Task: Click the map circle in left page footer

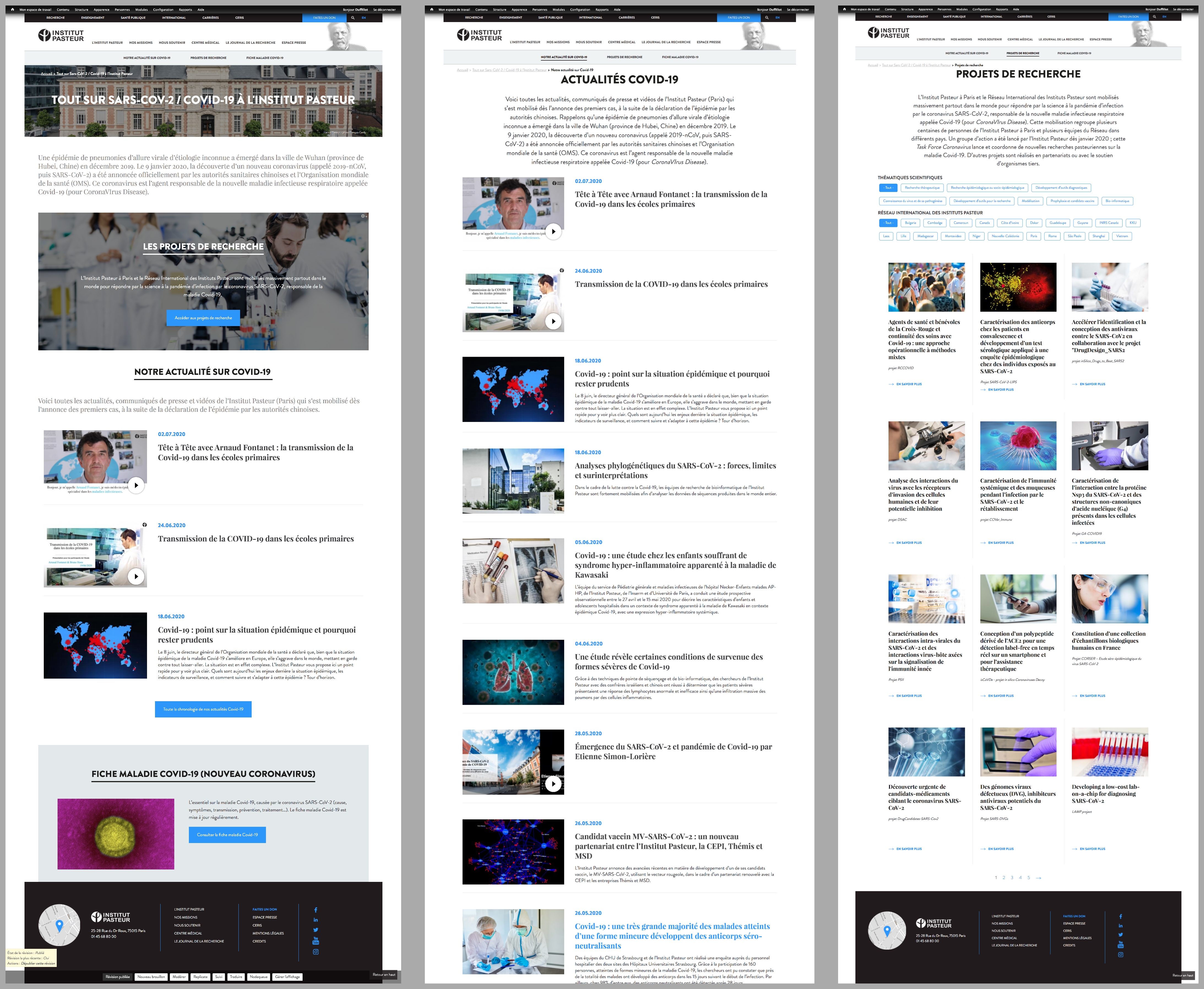Action: (59, 925)
